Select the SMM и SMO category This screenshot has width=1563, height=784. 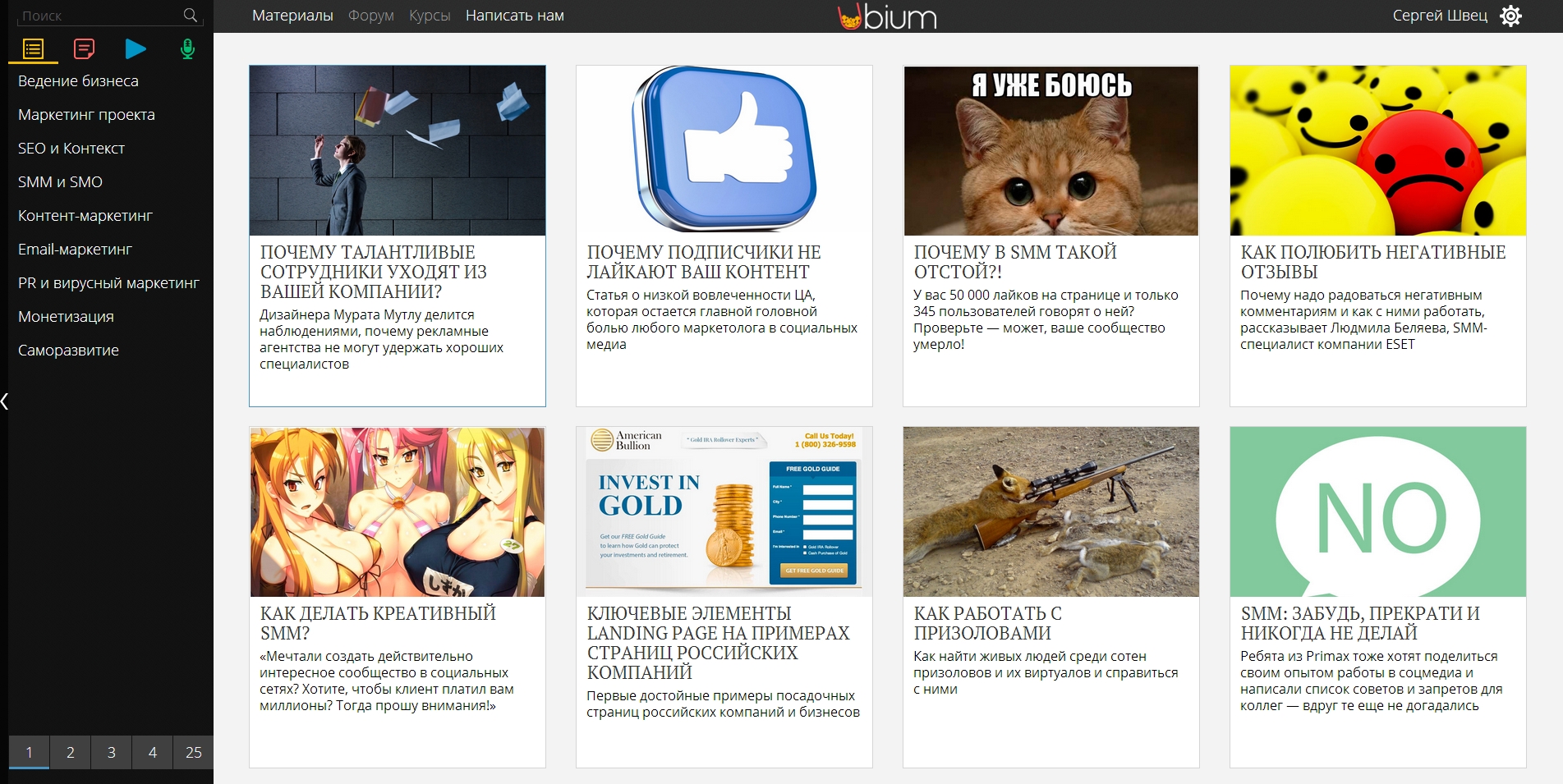[60, 182]
